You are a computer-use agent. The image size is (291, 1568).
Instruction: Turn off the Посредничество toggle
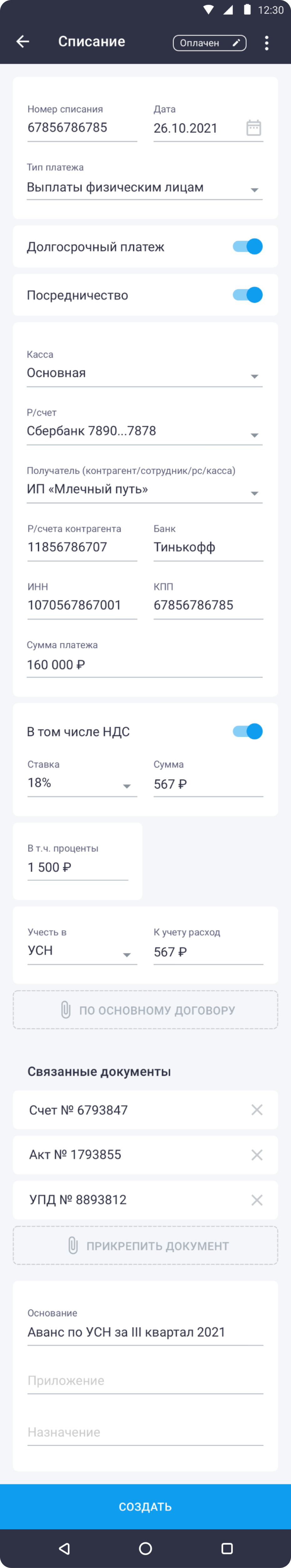tap(248, 295)
